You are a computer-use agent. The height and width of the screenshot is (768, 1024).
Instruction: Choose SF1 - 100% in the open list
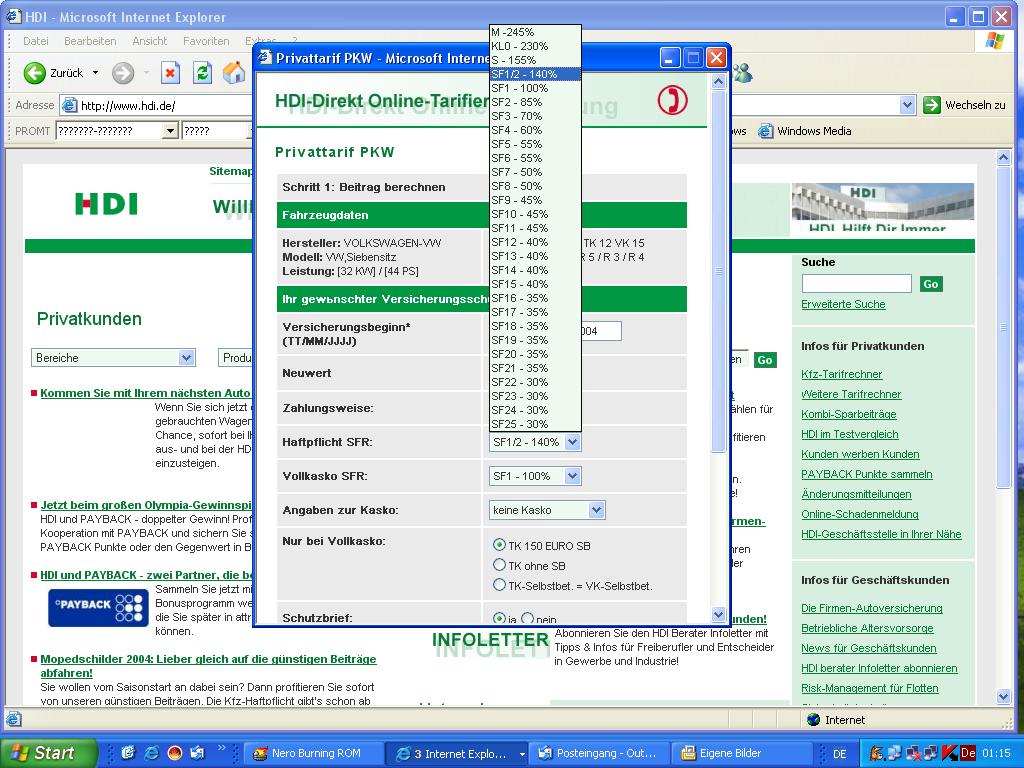[535, 88]
